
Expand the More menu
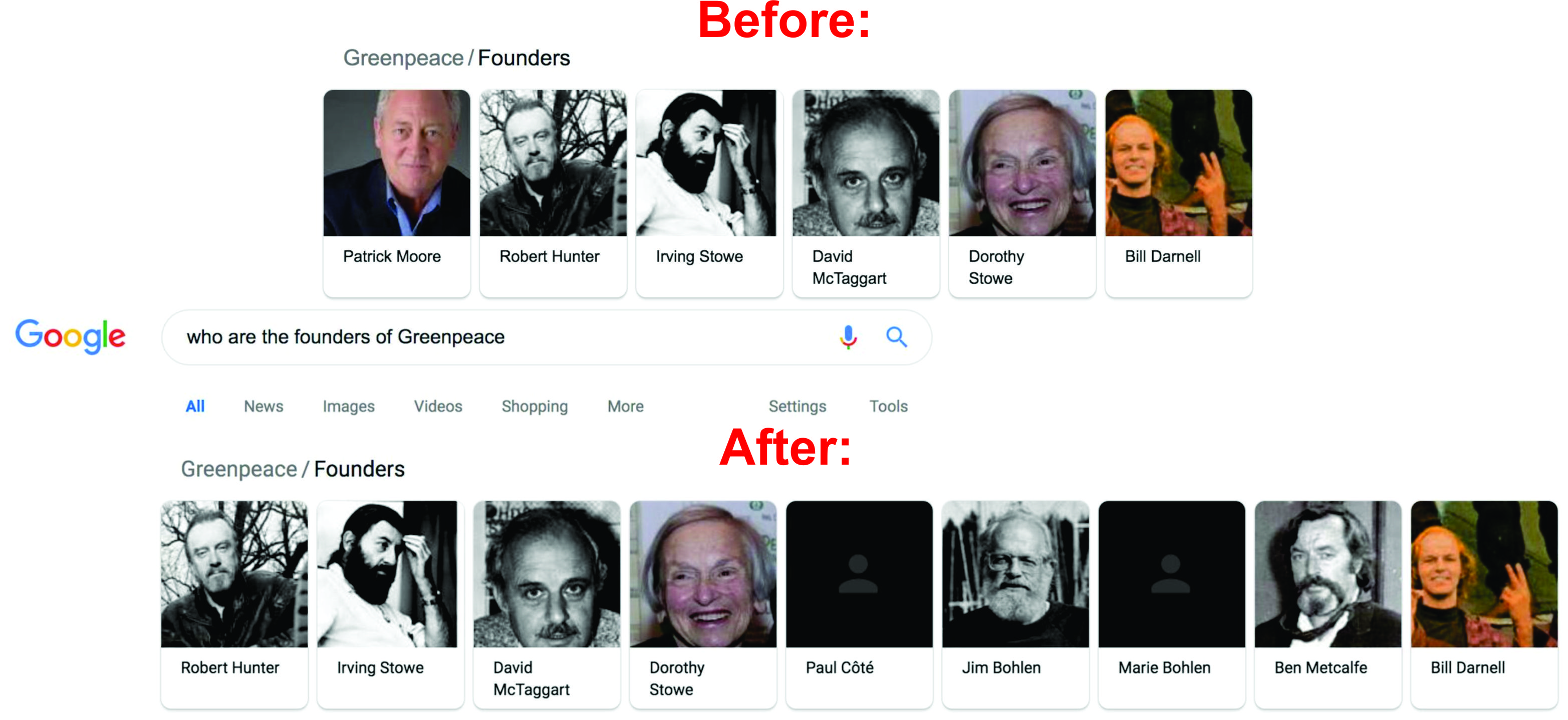(x=626, y=406)
